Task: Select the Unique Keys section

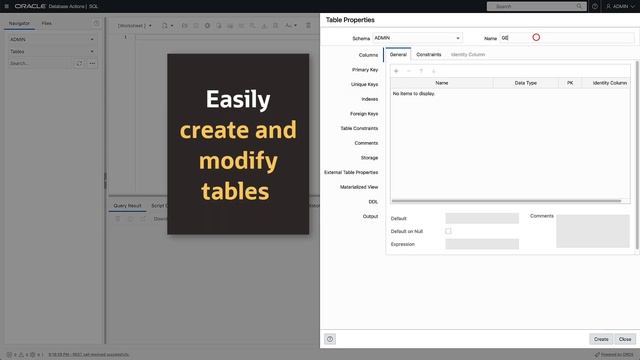Action: (364, 84)
